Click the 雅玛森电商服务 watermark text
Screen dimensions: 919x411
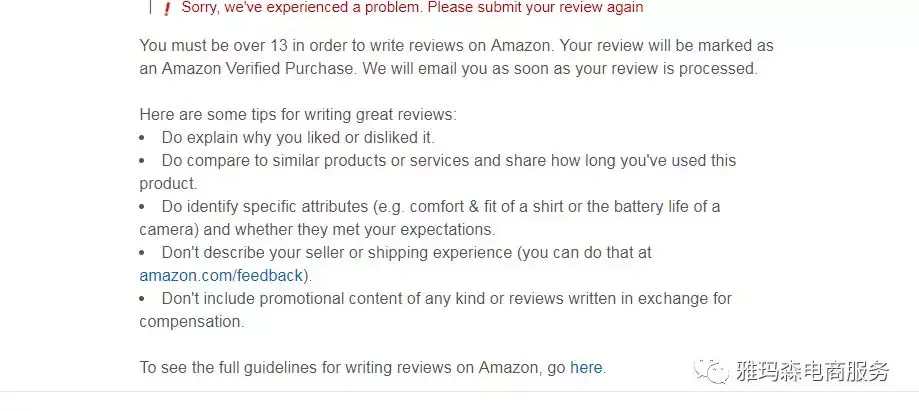812,372
